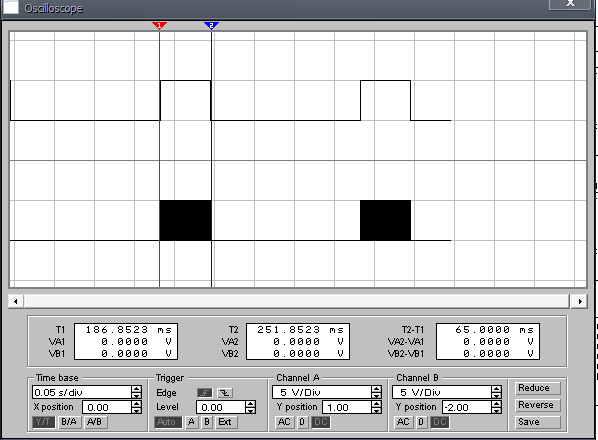Decrease the Trigger Level value
Screen dimensions: 598x440
click(x=250, y=411)
